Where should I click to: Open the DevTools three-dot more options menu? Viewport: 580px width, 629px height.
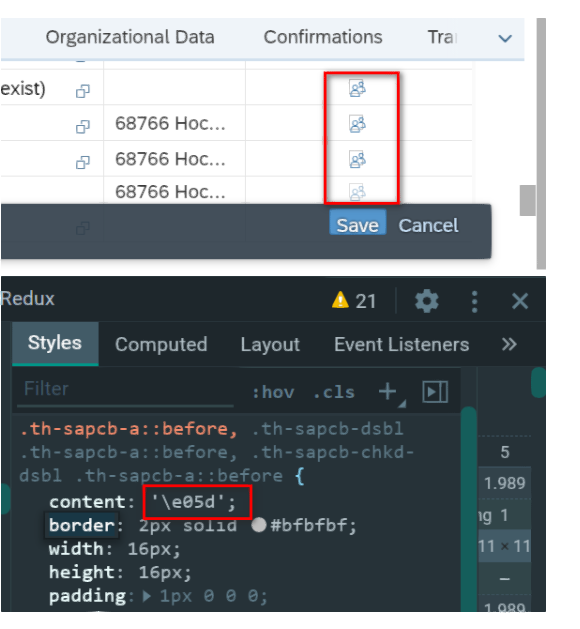(475, 302)
